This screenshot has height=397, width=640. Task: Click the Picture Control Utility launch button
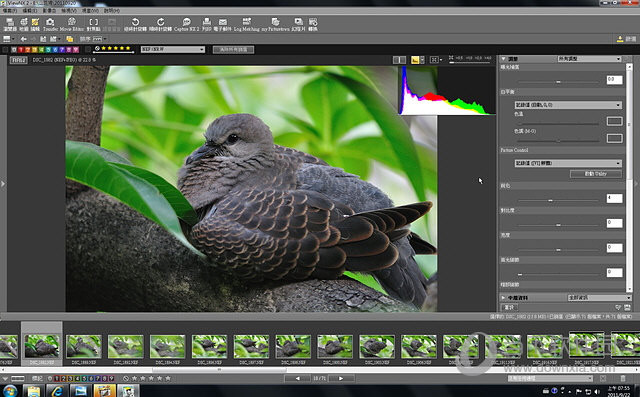click(596, 174)
